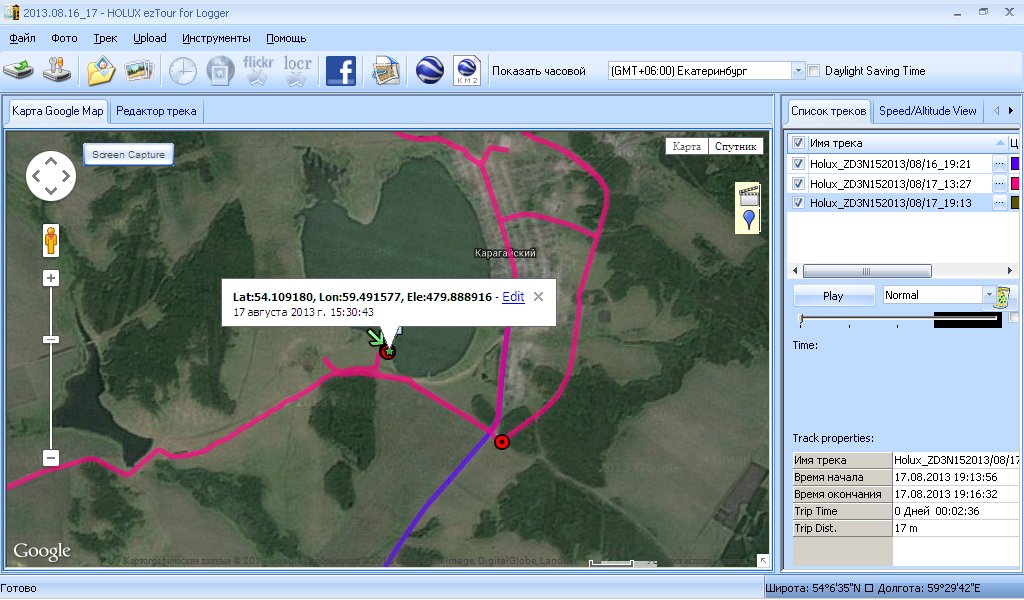
Task: Open the Файл menu
Action: click(x=22, y=38)
